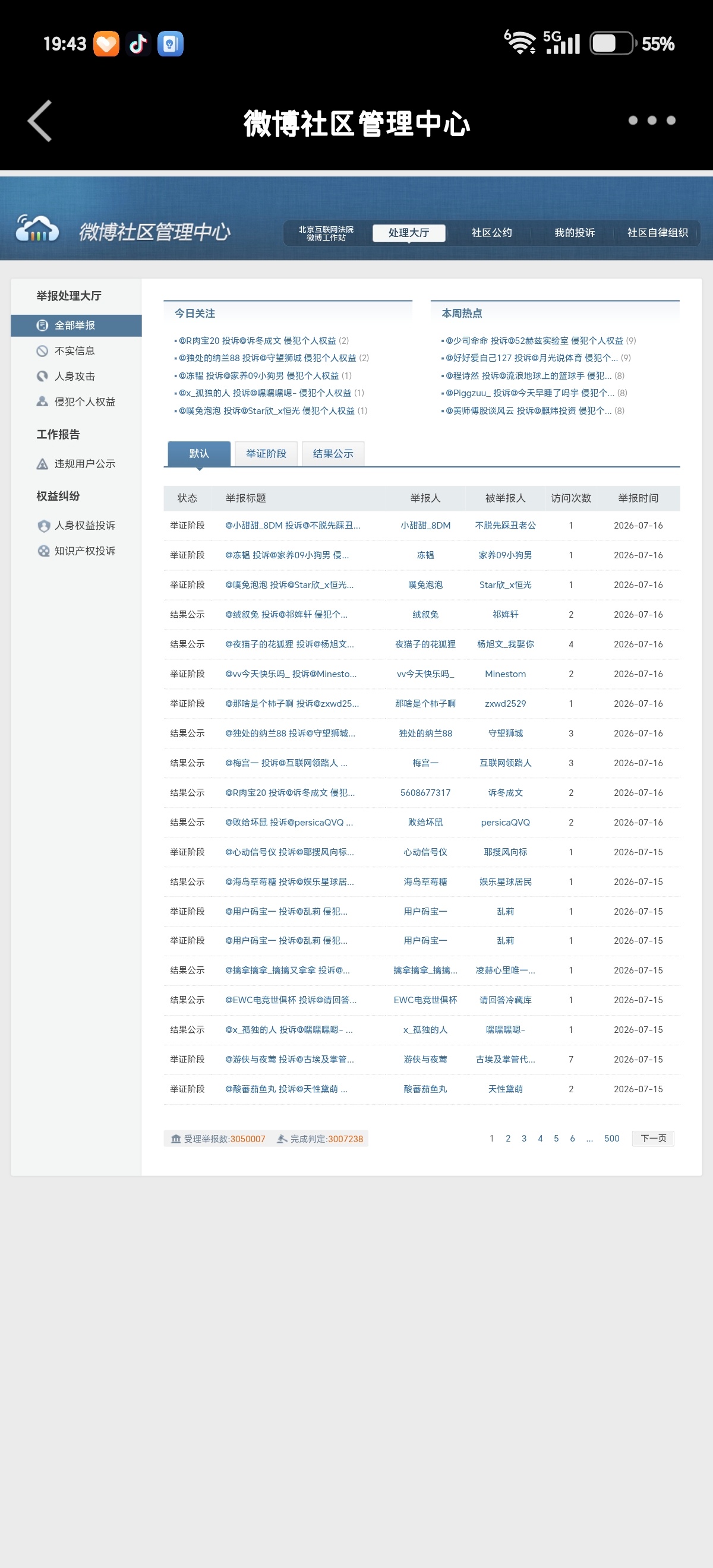
Task: Open 本周热点 item @少司命命 投诉@52赫兹实验室
Action: (x=534, y=340)
